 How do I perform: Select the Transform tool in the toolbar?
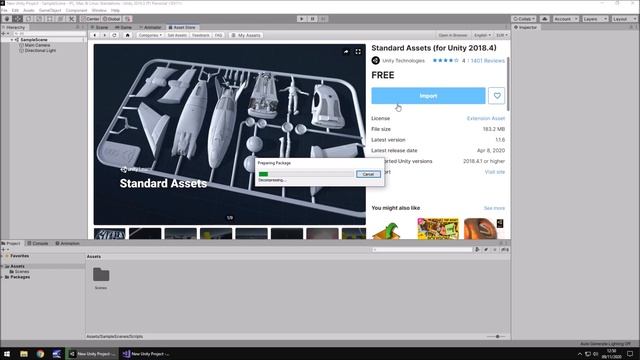coord(60,19)
